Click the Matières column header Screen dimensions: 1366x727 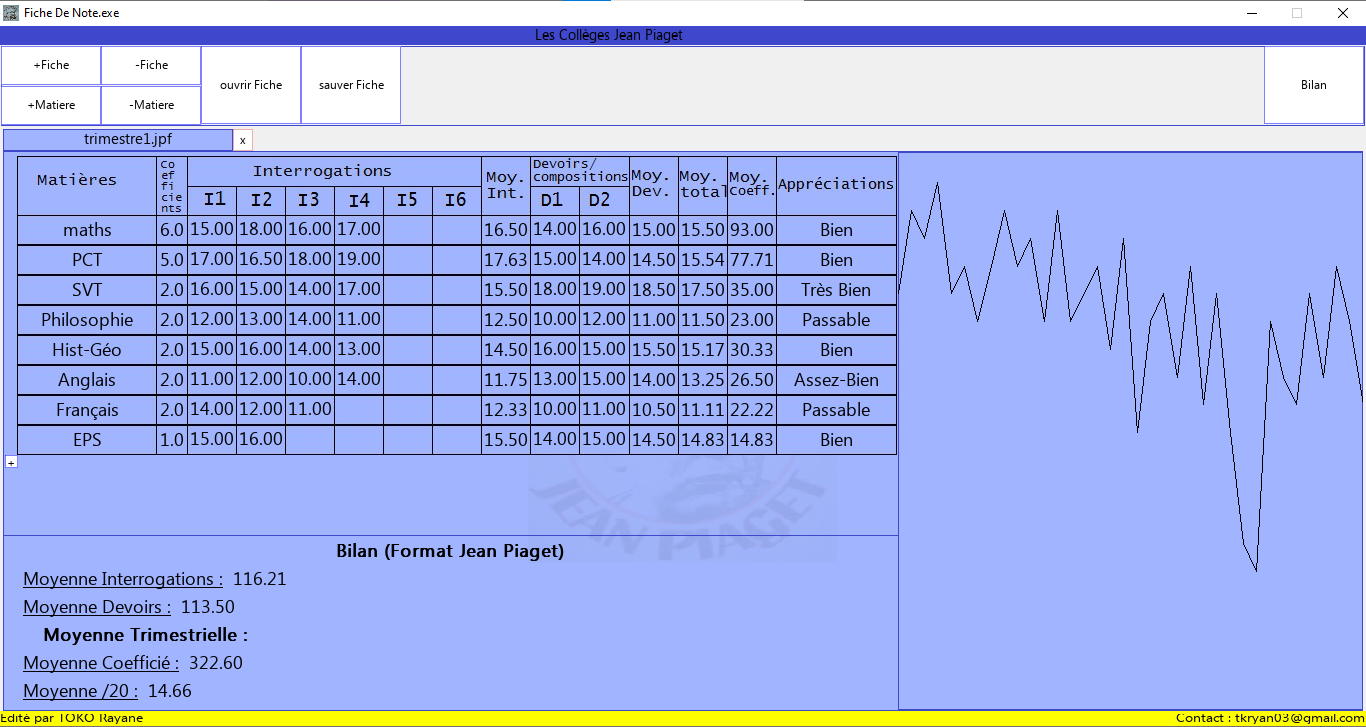point(87,185)
